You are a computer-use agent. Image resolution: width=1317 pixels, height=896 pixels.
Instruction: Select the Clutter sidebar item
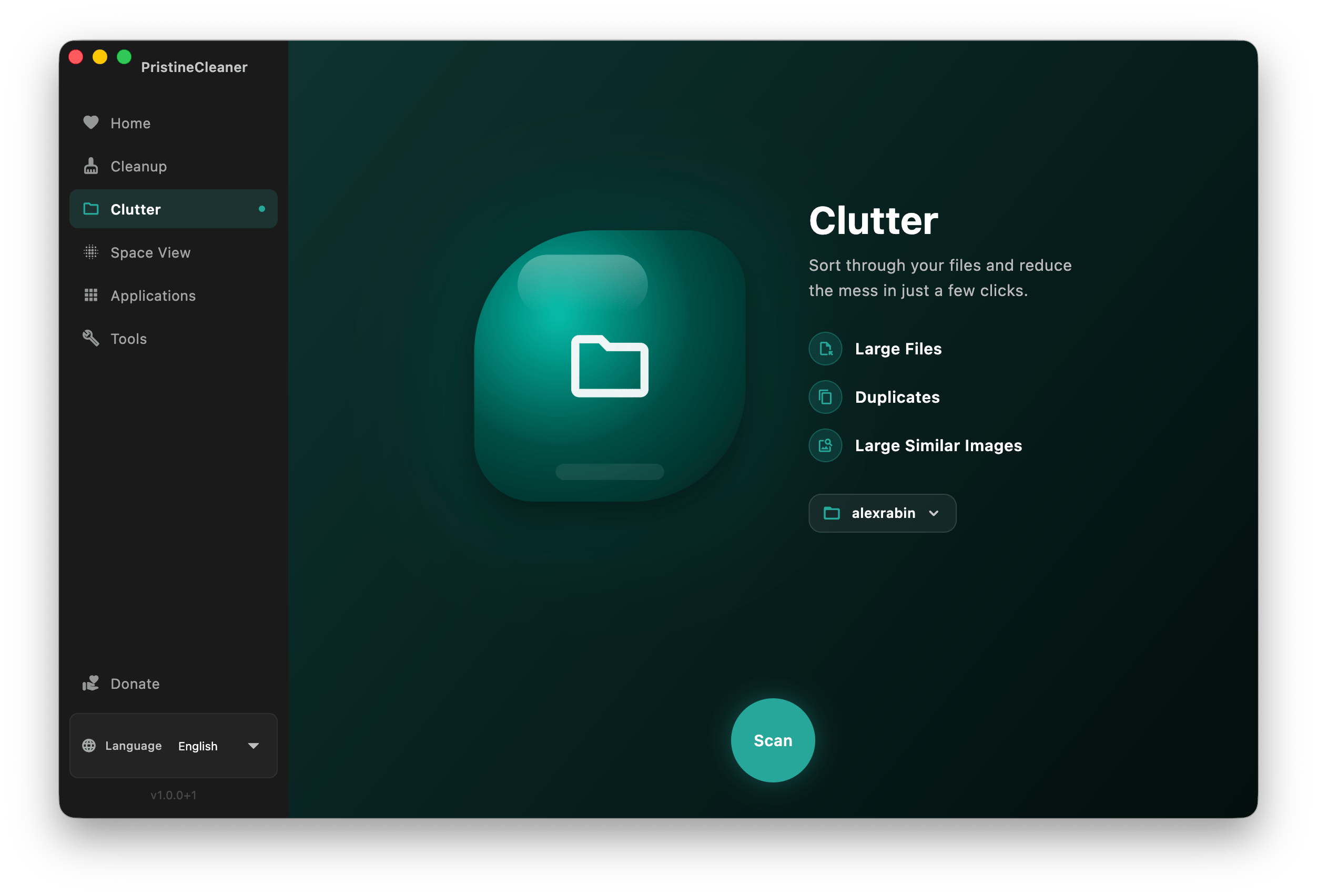pos(174,209)
